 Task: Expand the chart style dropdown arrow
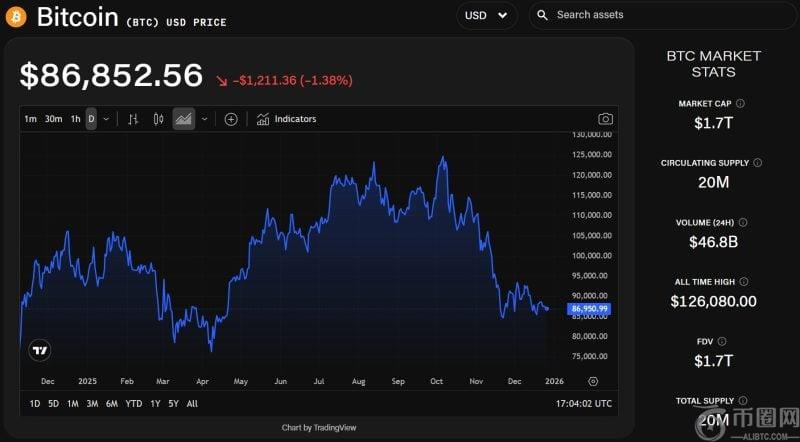(x=205, y=119)
